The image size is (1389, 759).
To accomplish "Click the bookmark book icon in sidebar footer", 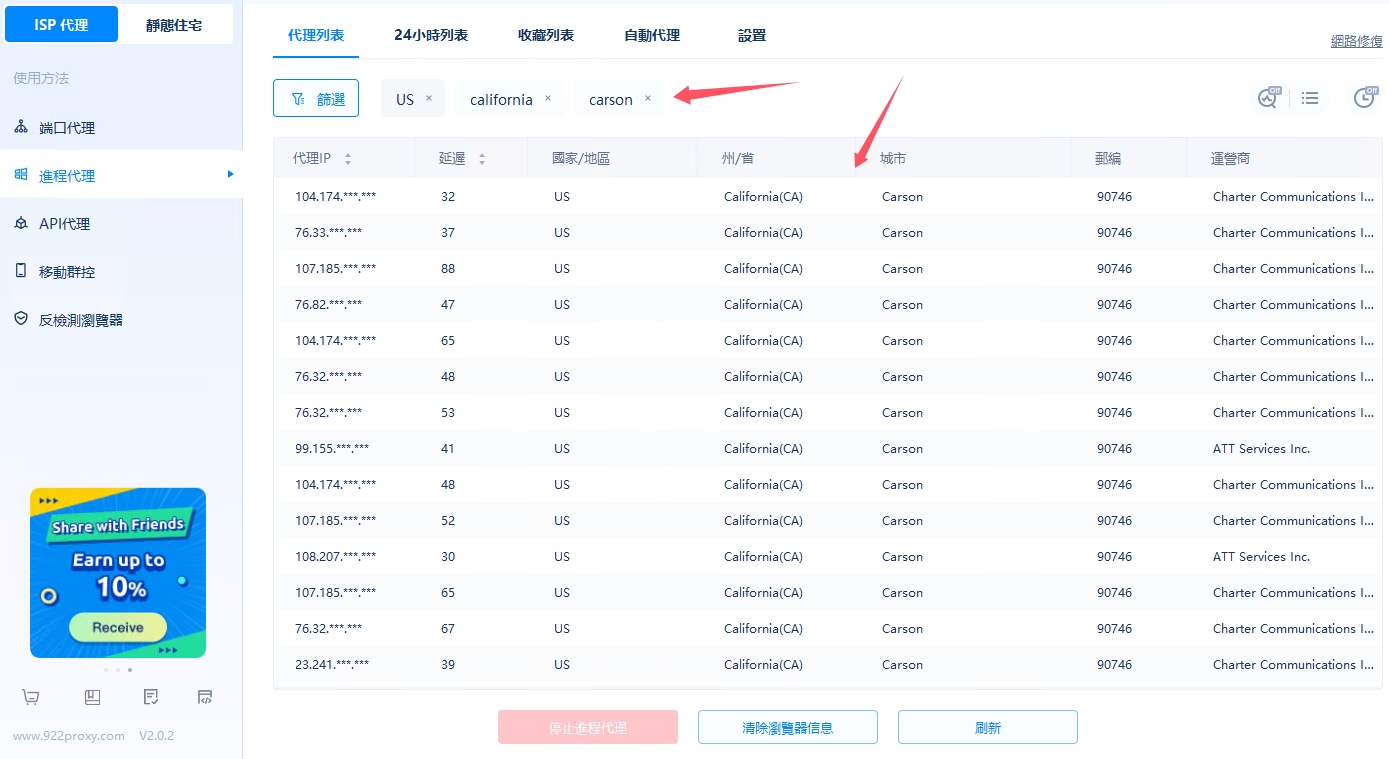I will [x=92, y=697].
